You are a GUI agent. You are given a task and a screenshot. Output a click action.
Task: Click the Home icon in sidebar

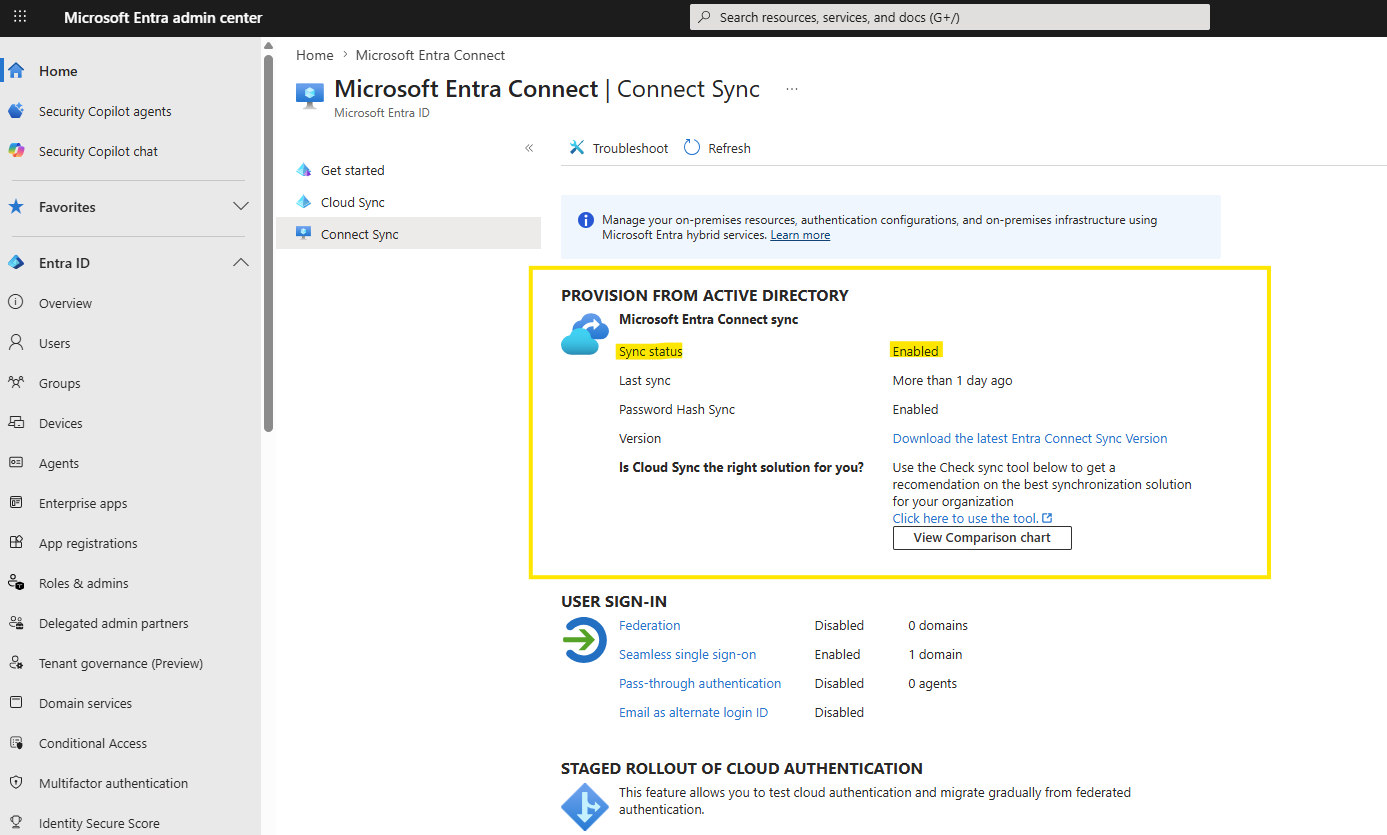pos(16,71)
